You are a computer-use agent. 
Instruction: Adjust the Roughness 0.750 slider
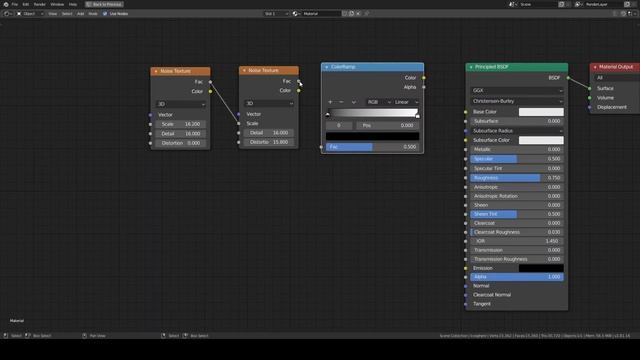click(517, 178)
